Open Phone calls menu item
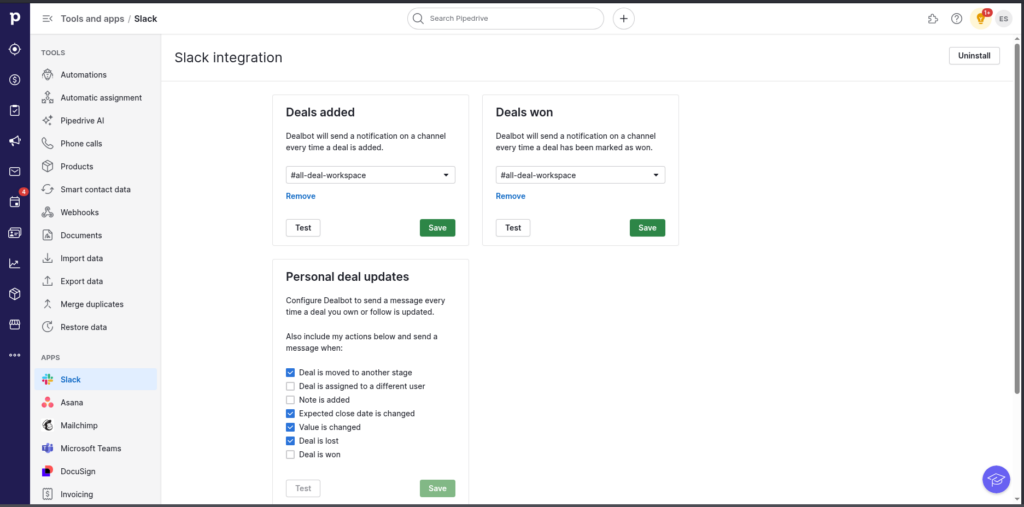 [x=95, y=144]
